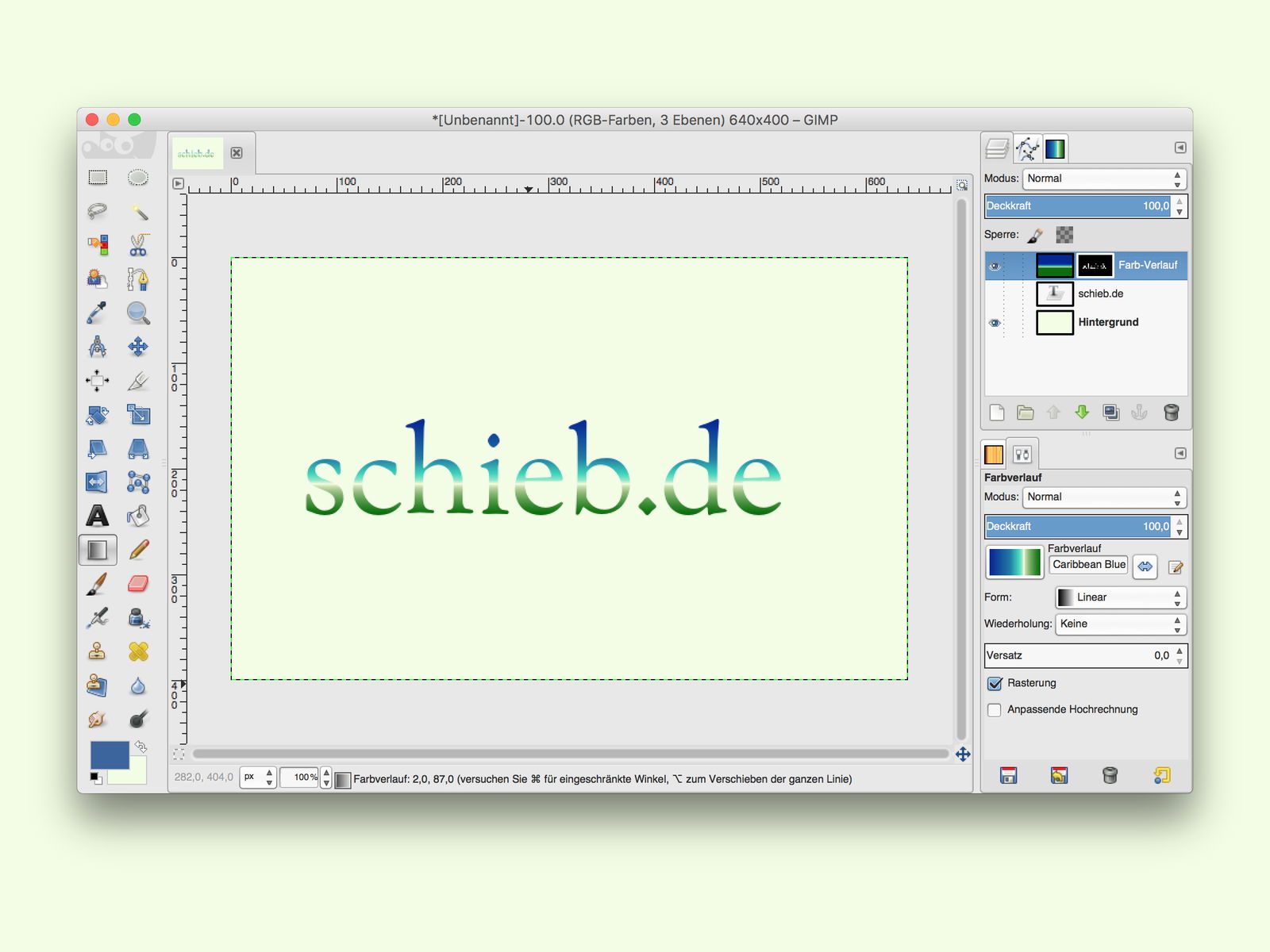Open the layer Modus dropdown
This screenshot has width=1270, height=952.
point(1104,178)
